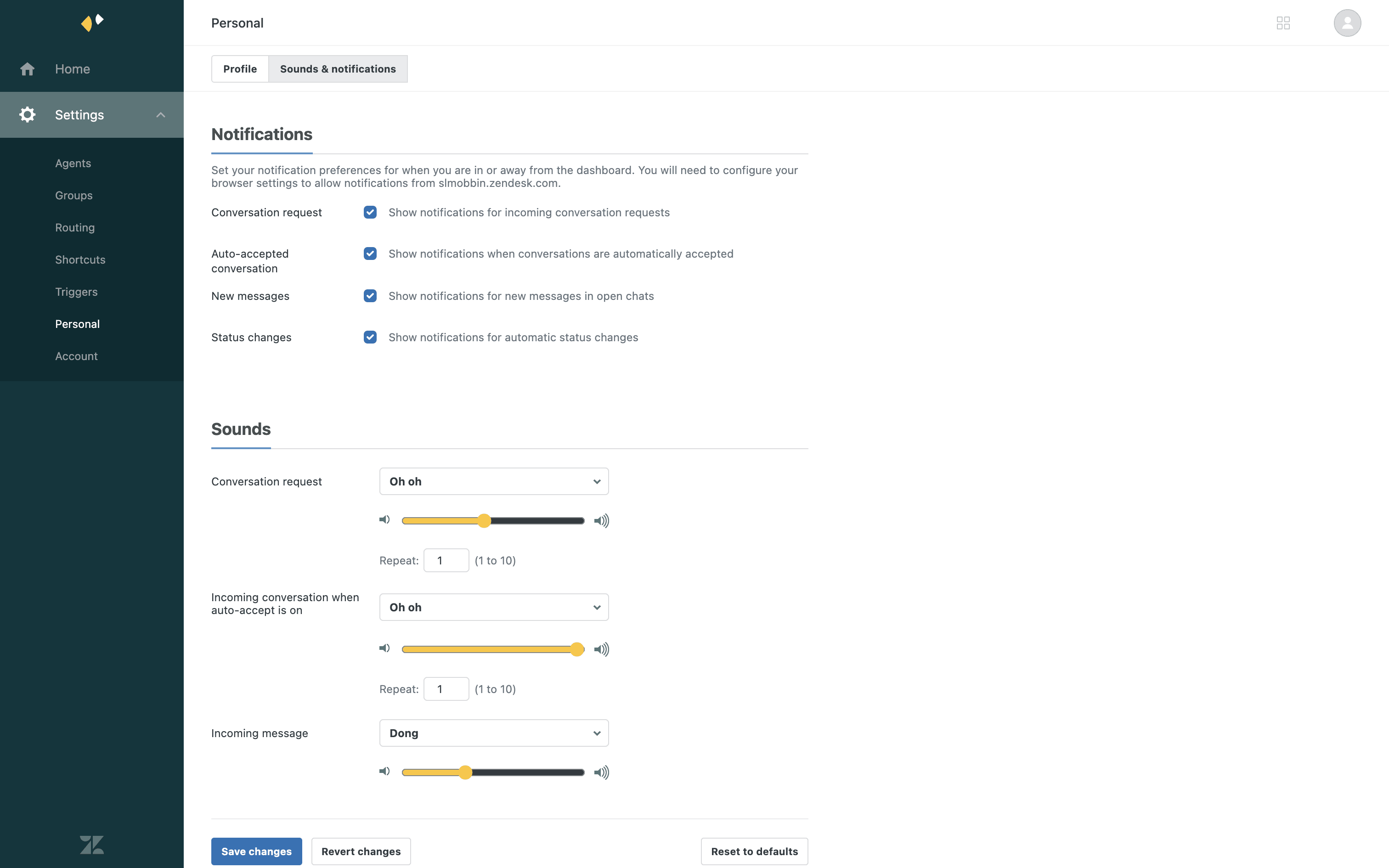Click the Zendesk logo at sidebar bottom

[92, 845]
